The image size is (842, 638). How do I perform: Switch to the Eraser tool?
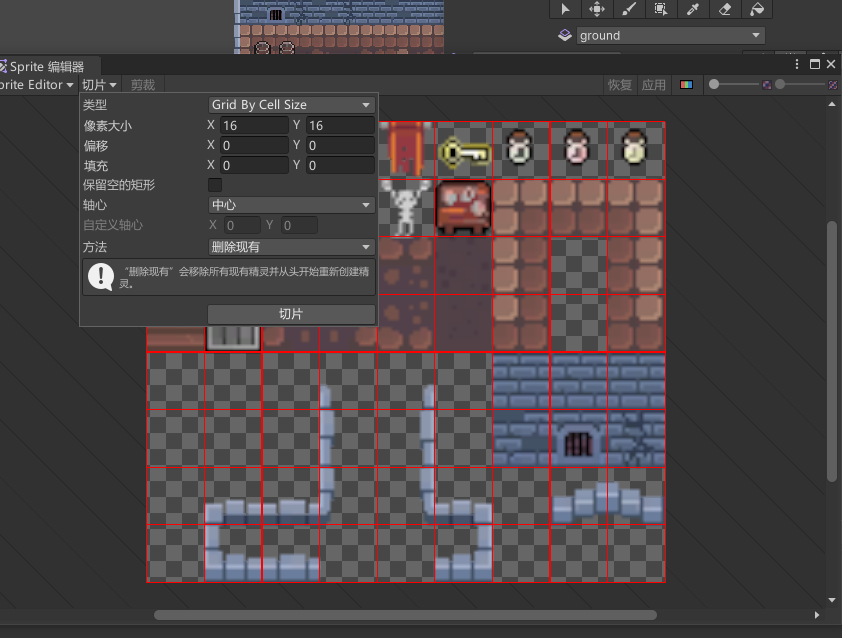click(x=725, y=9)
